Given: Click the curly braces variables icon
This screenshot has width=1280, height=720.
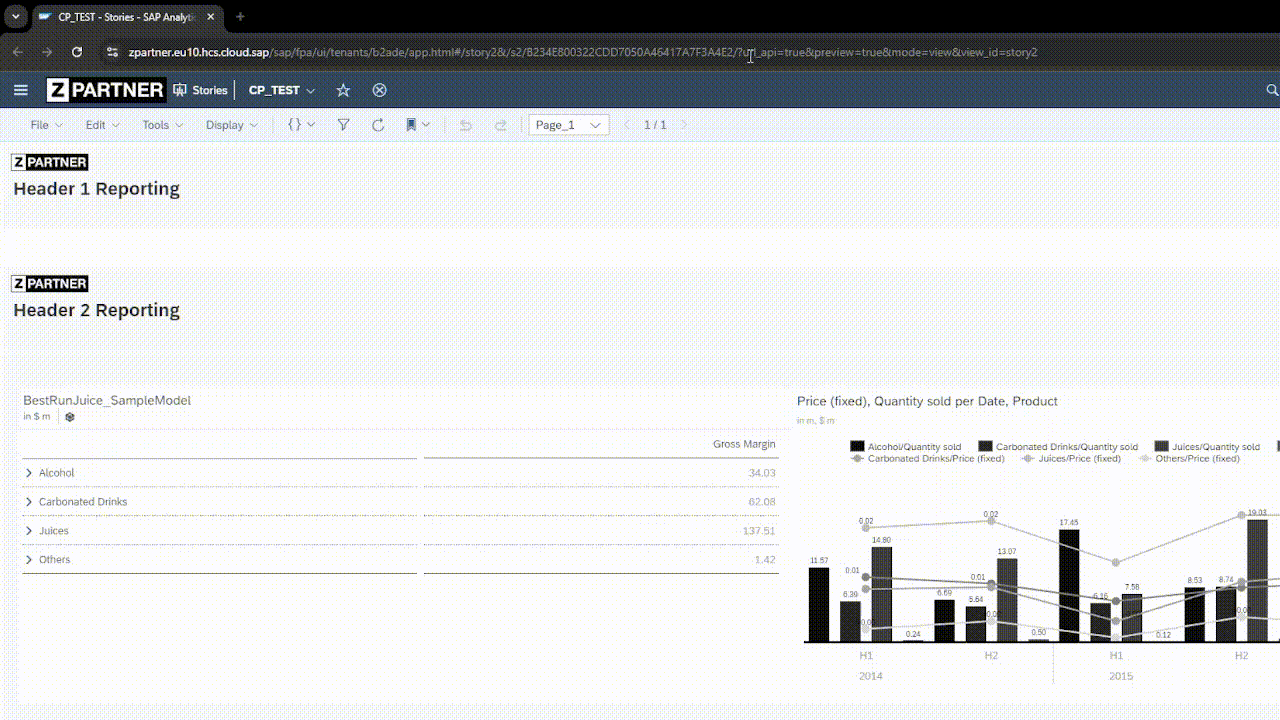Looking at the screenshot, I should (x=295, y=125).
